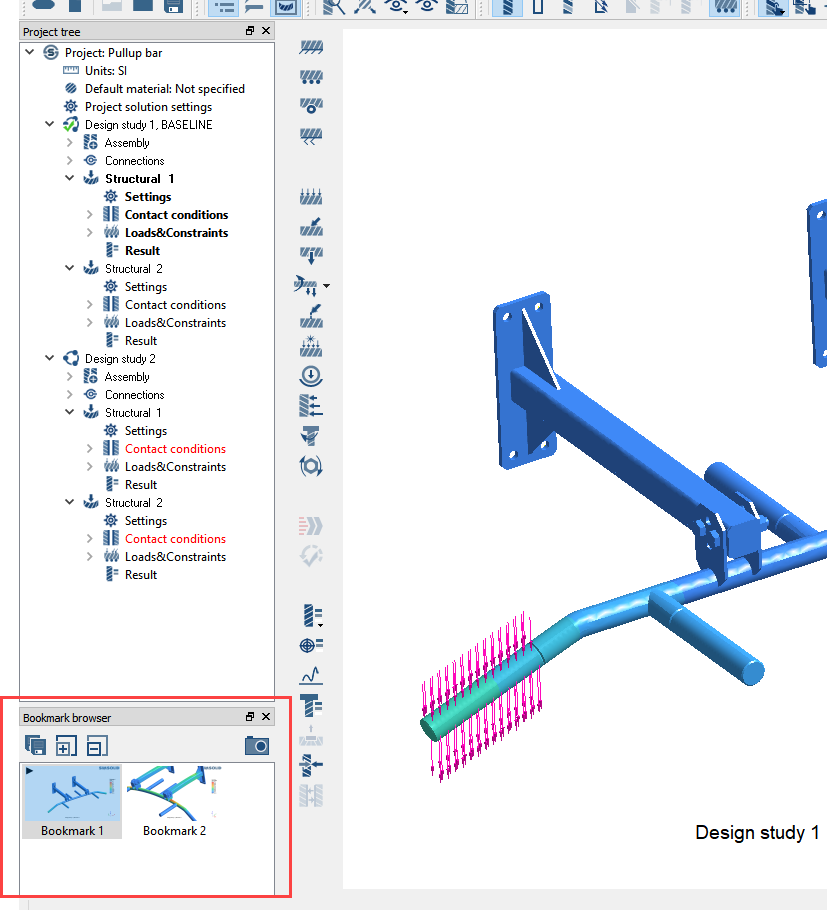Click the faded upward arrow over part icon
This screenshot has height=910, width=827.
[x=311, y=735]
